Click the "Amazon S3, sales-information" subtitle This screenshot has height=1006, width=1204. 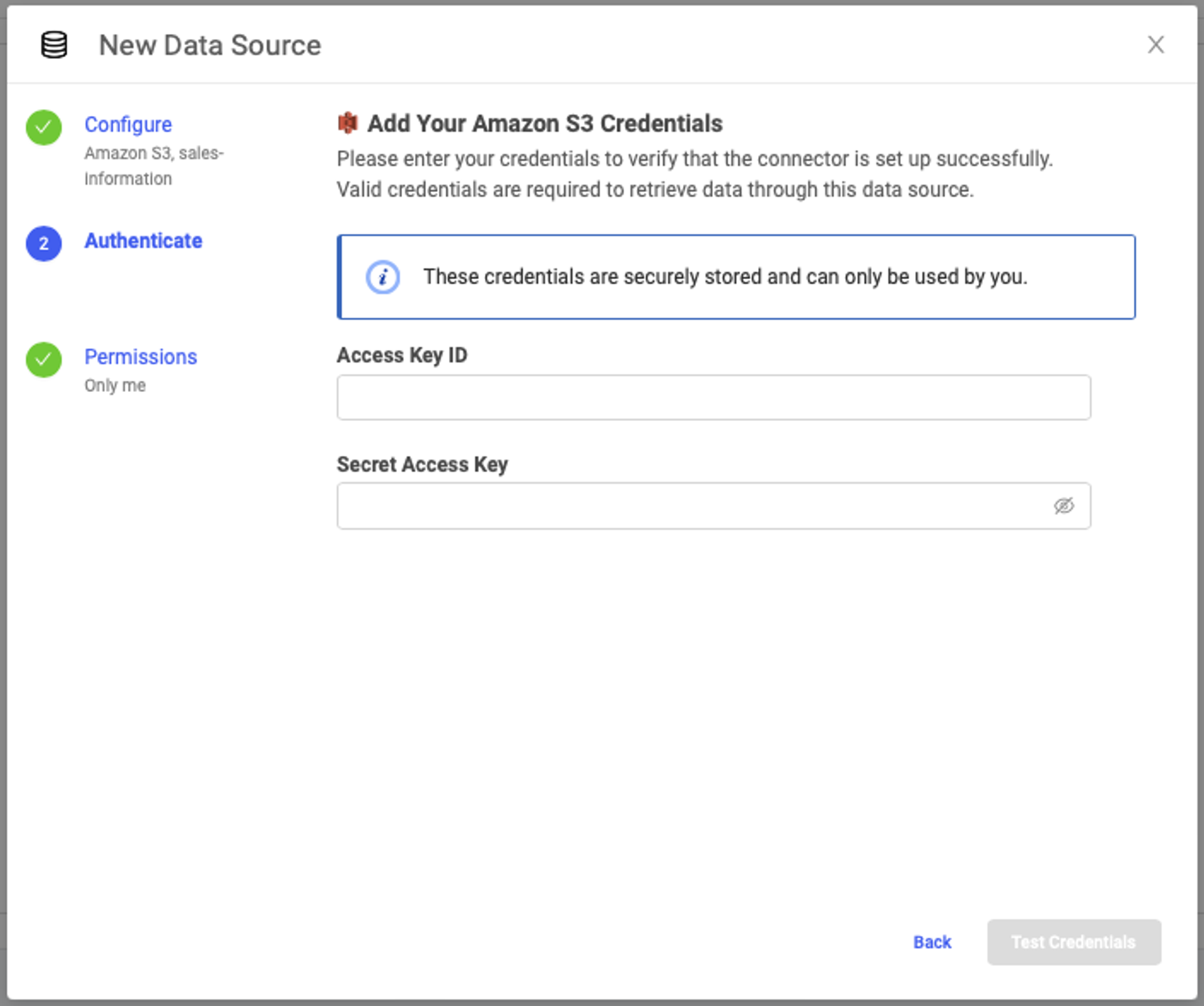point(154,166)
